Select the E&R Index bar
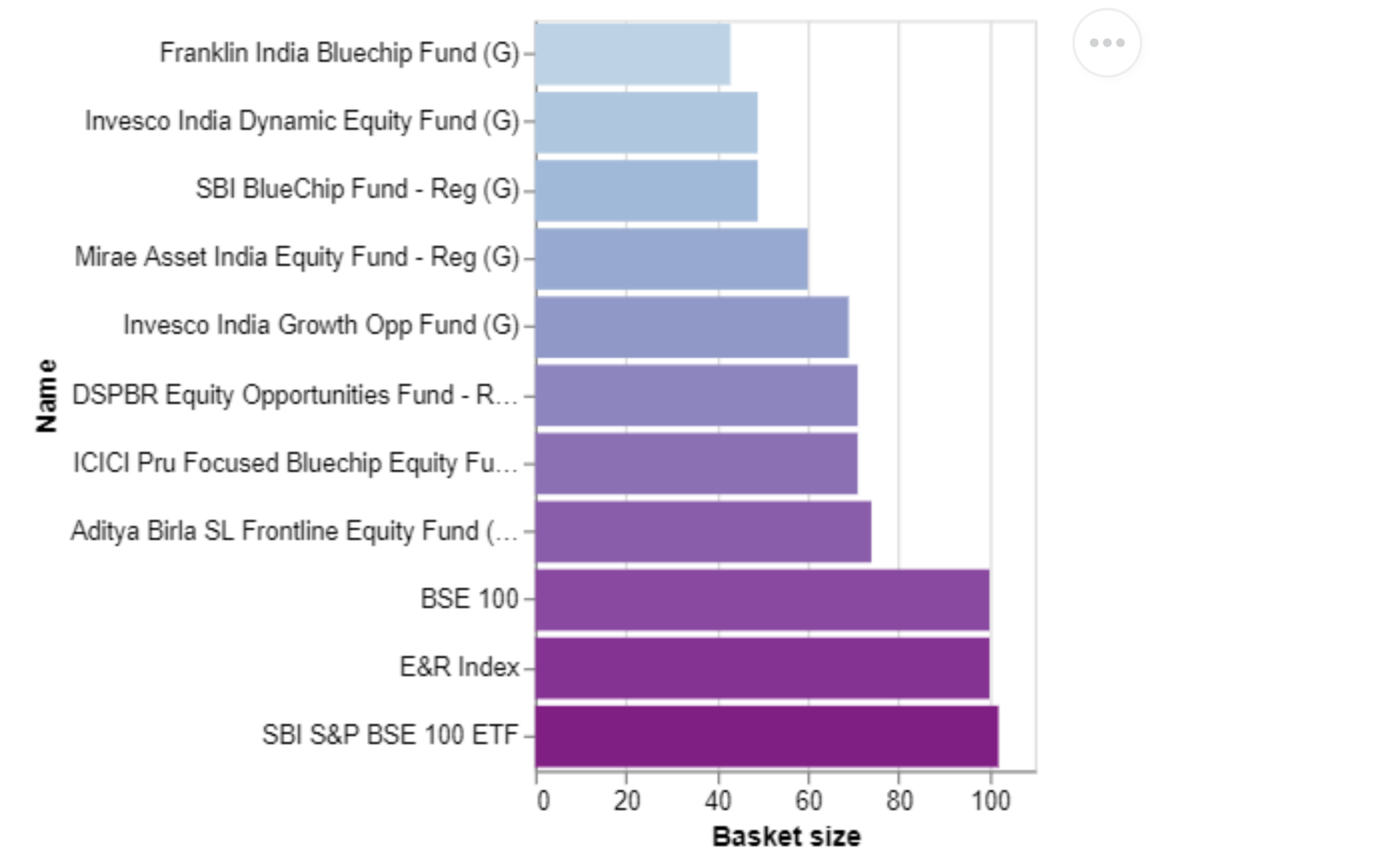1389x868 pixels. click(x=762, y=667)
